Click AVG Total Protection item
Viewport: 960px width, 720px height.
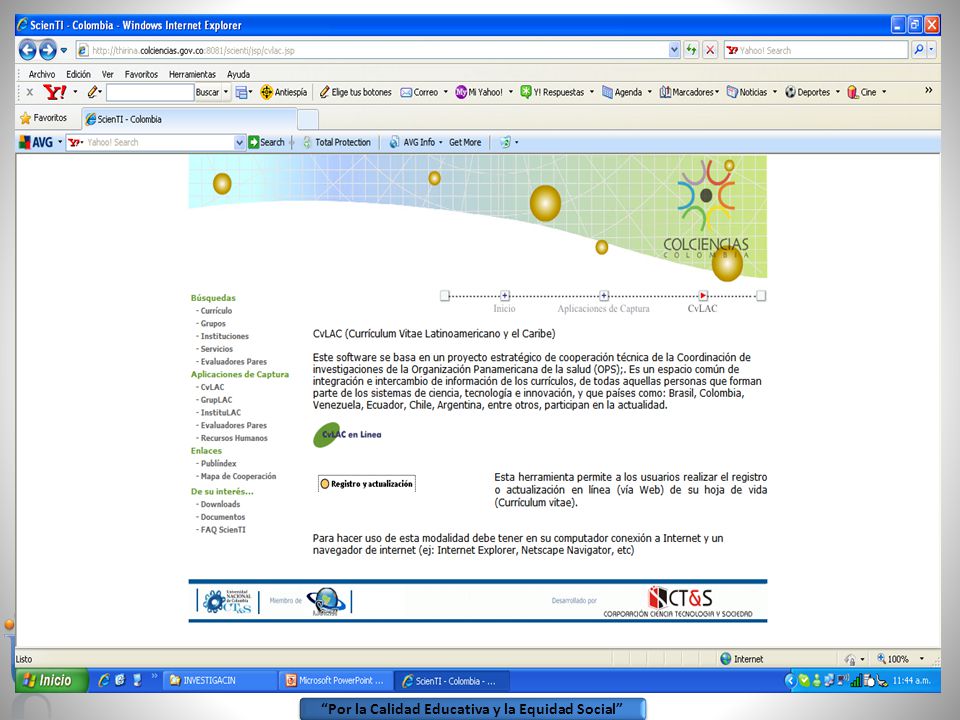coord(337,142)
